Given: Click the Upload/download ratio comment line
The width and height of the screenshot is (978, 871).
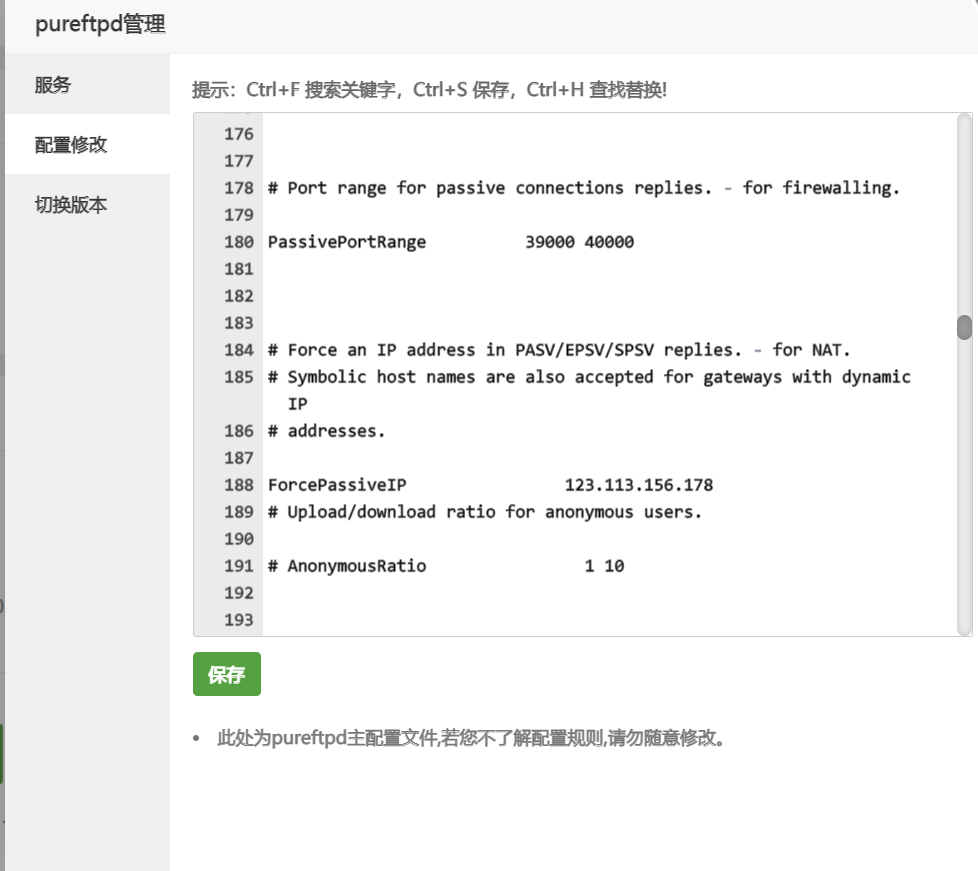Looking at the screenshot, I should coord(485,512).
